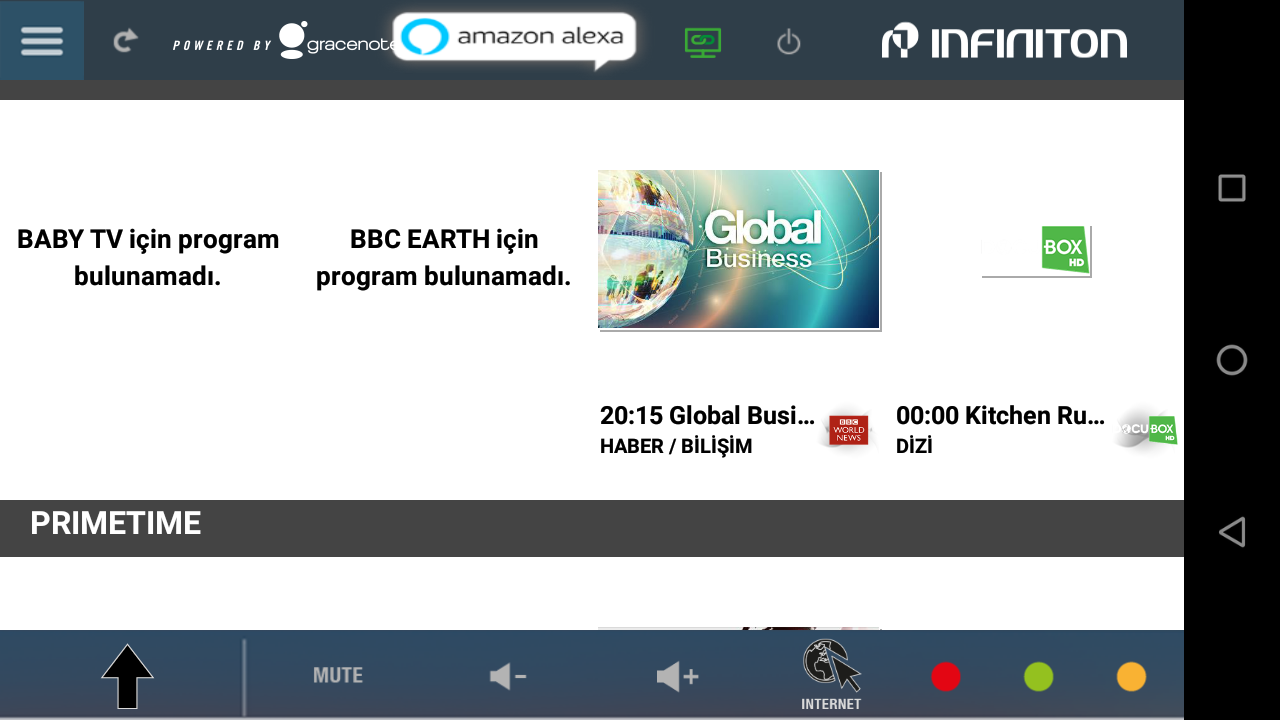Open the BOX HD channel thumbnail

pos(1036,250)
